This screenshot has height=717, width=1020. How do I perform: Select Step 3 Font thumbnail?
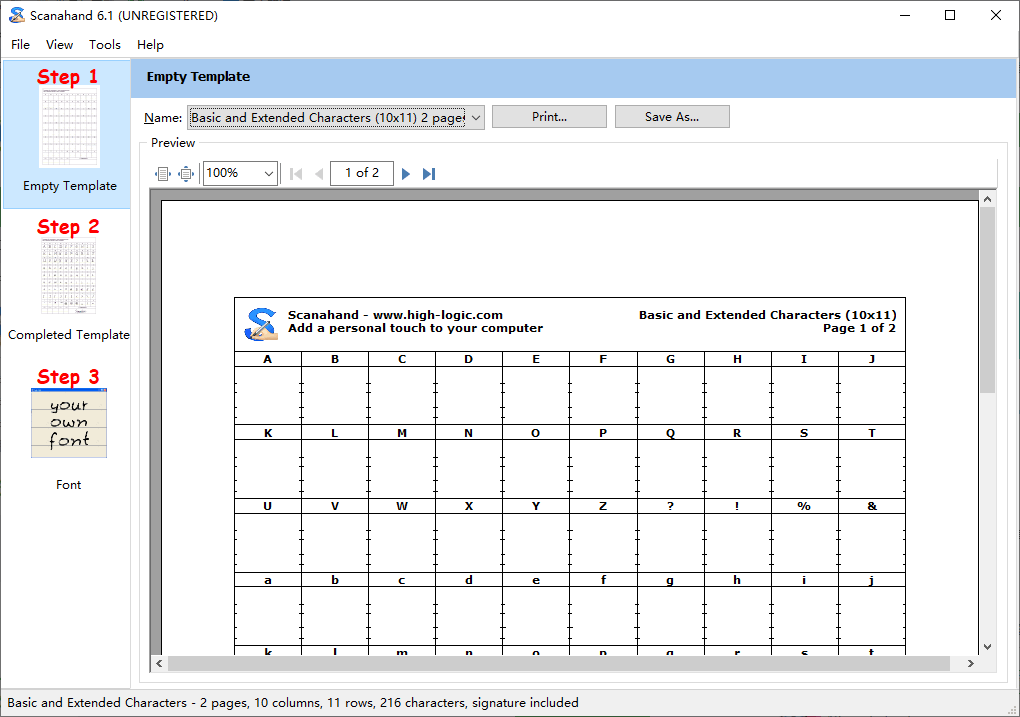pos(68,423)
